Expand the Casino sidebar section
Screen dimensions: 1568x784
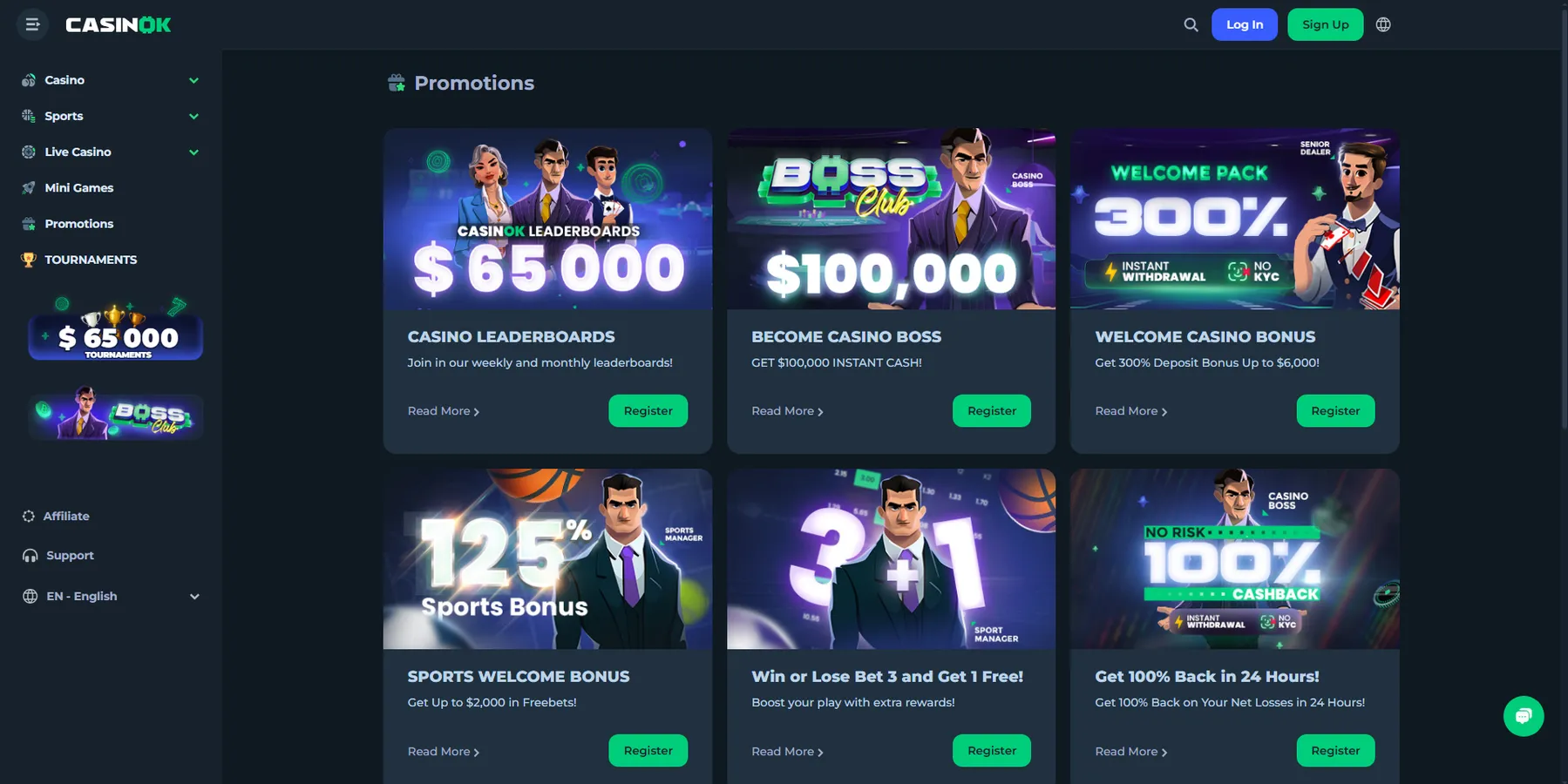click(193, 80)
